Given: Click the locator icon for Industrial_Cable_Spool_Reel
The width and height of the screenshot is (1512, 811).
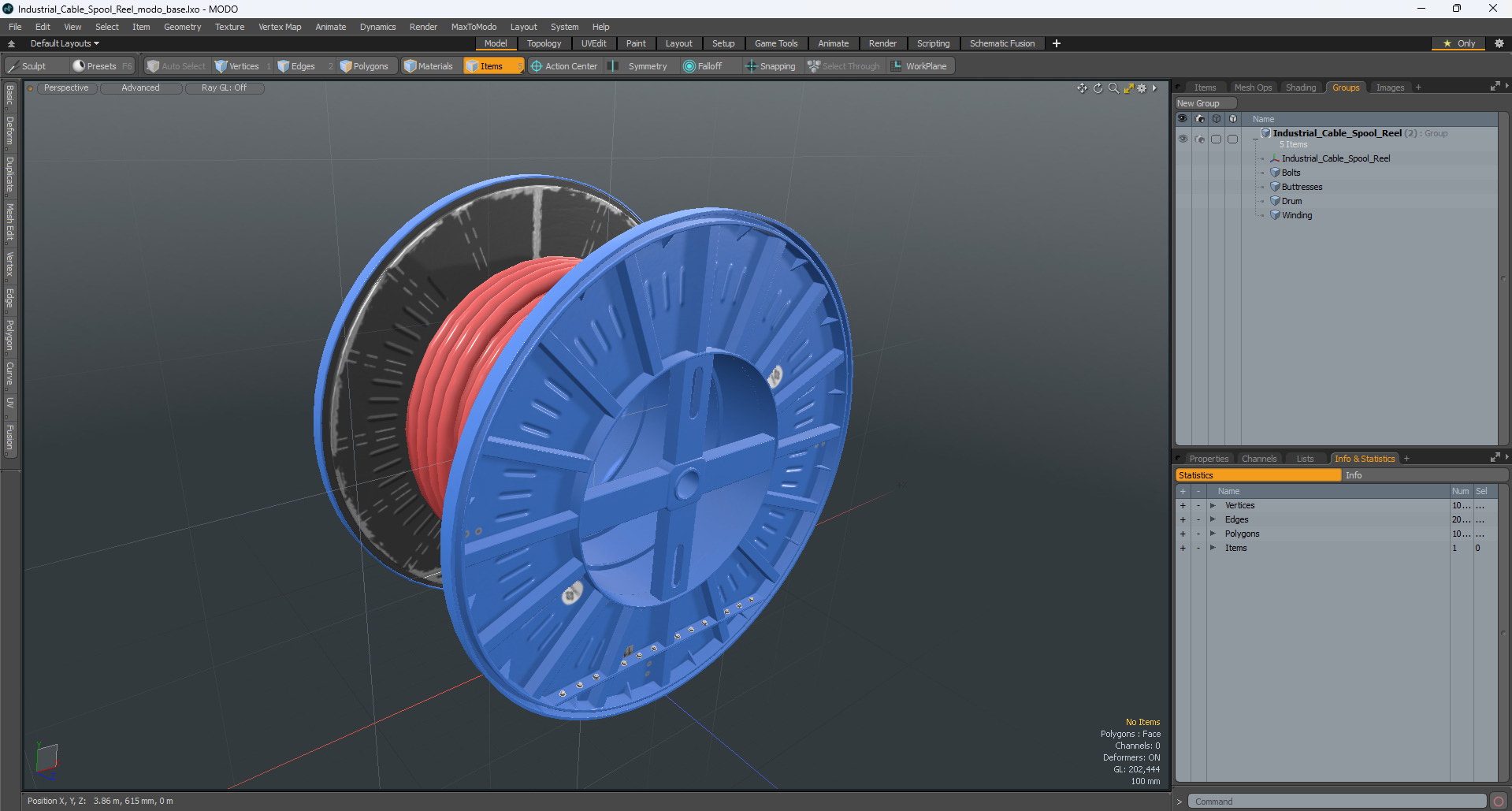Looking at the screenshot, I should [x=1275, y=158].
